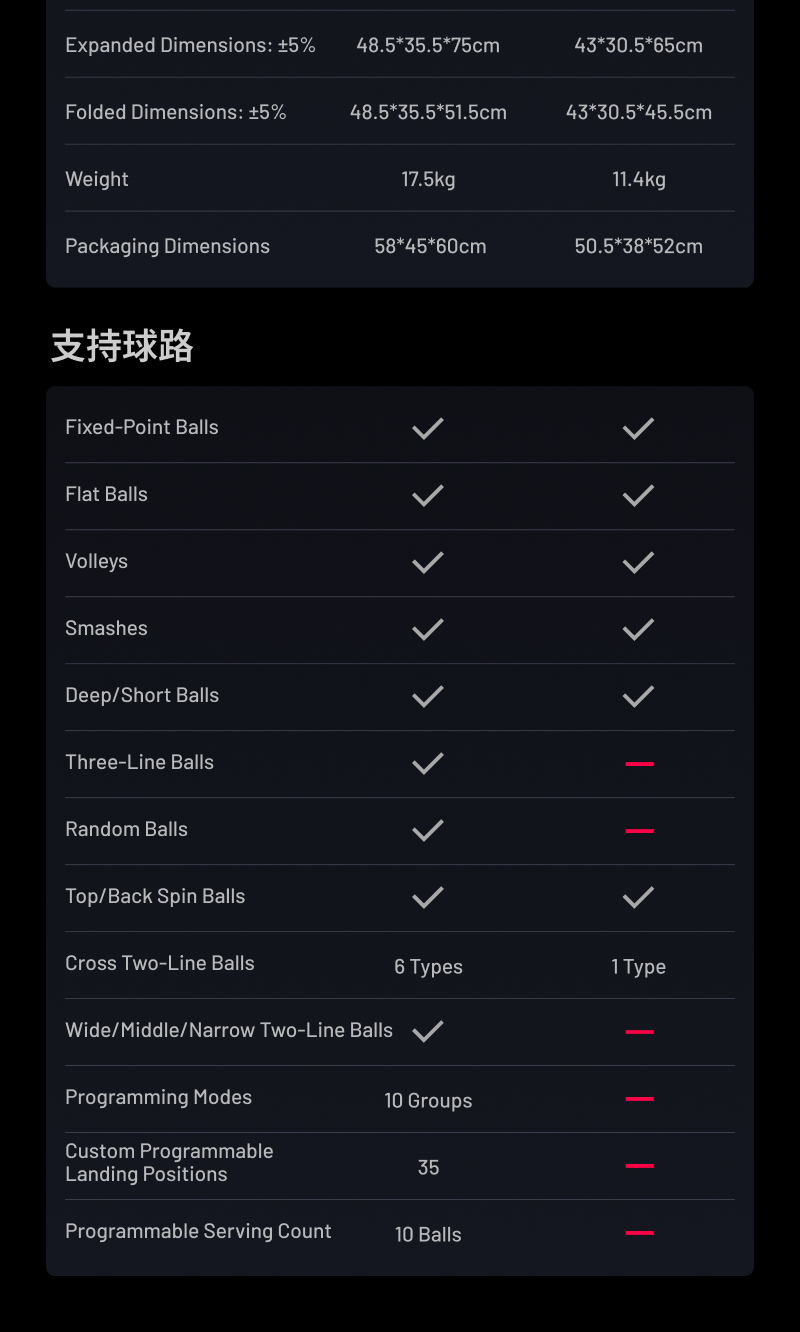Click the "Packaging Dimensions" row label
Image resolution: width=800 pixels, height=1332 pixels.
[x=167, y=246]
